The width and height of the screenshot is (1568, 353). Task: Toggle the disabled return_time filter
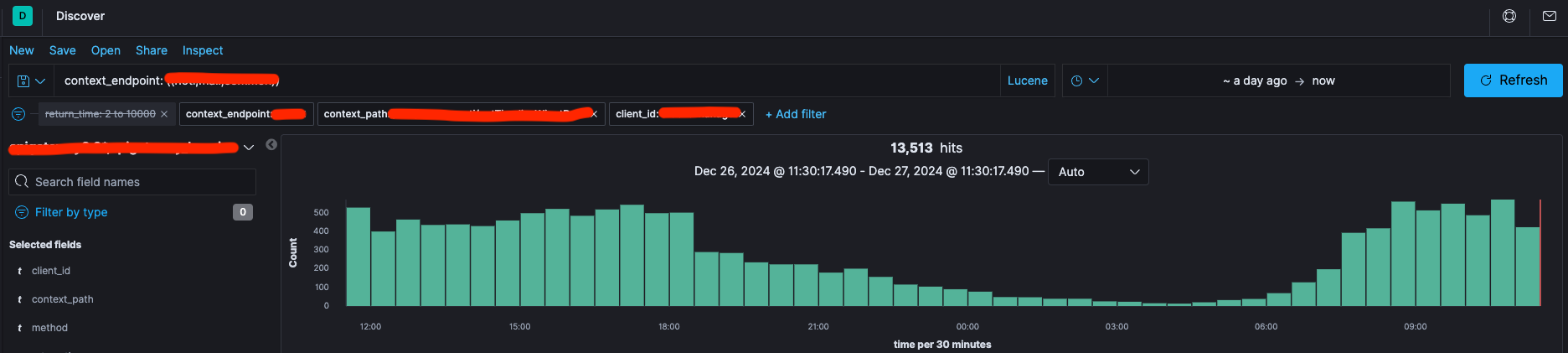click(x=100, y=114)
